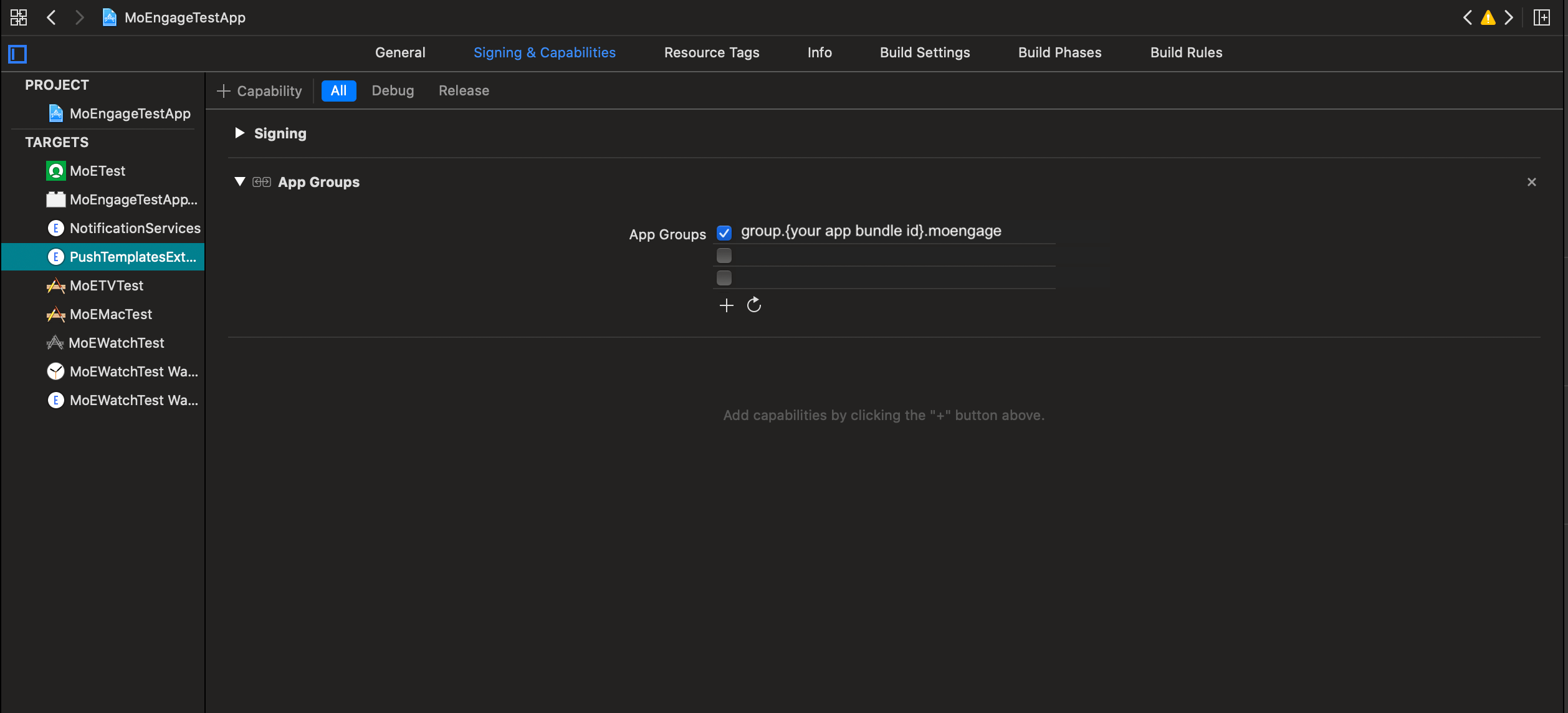
Task: Add editor split on the right
Action: pos(1542,17)
